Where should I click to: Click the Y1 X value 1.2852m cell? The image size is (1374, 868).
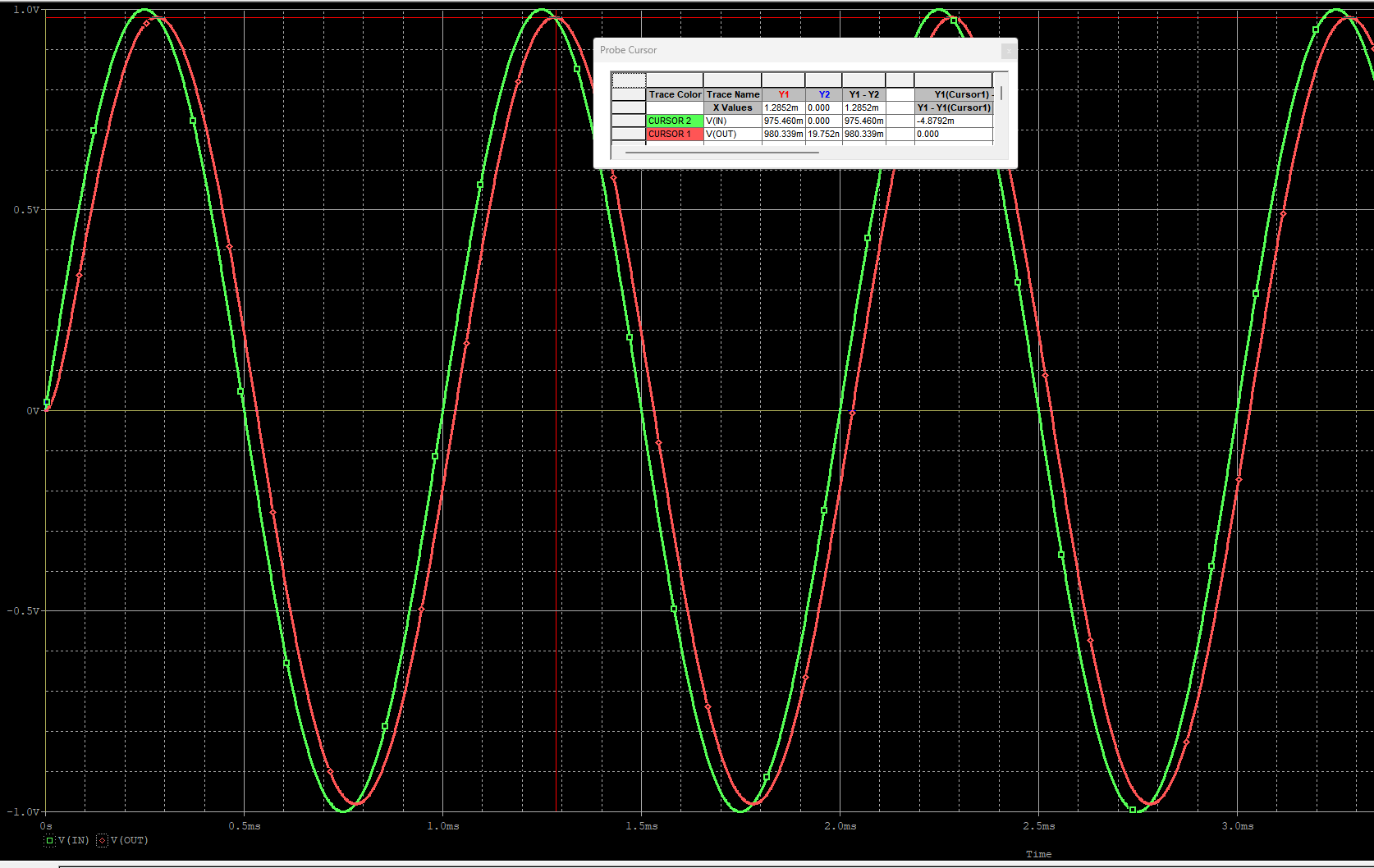click(784, 107)
